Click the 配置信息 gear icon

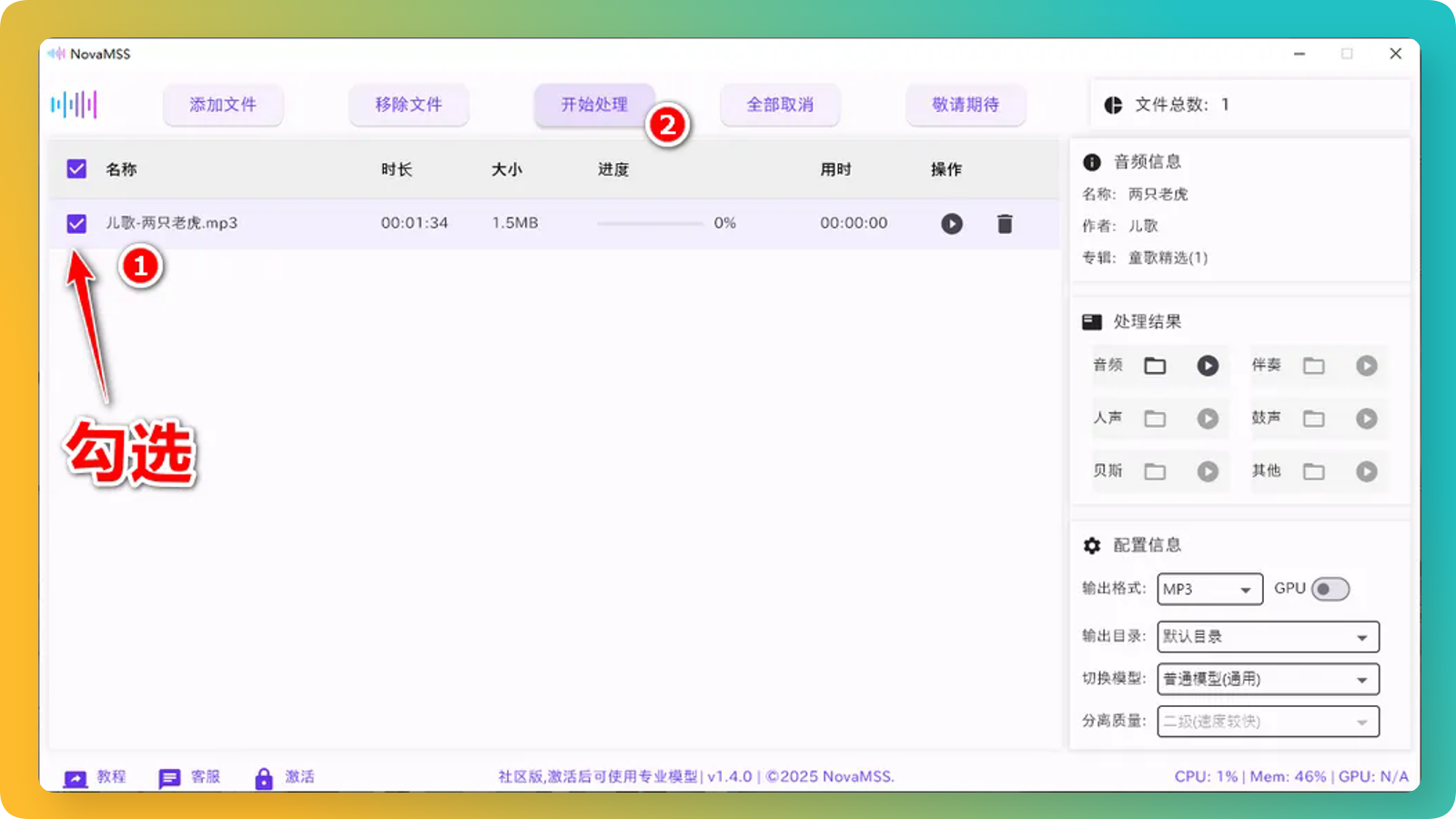1092,546
